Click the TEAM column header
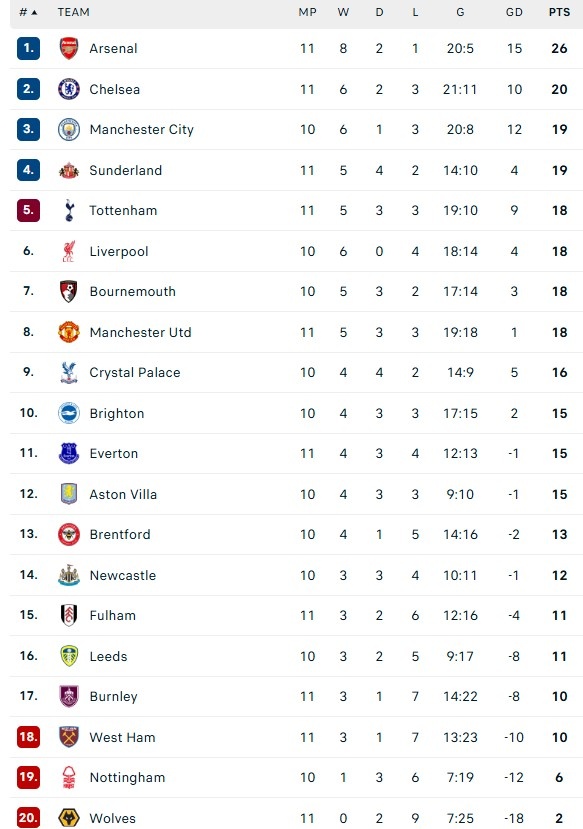Image resolution: width=583 pixels, height=829 pixels. pyautogui.click(x=75, y=13)
